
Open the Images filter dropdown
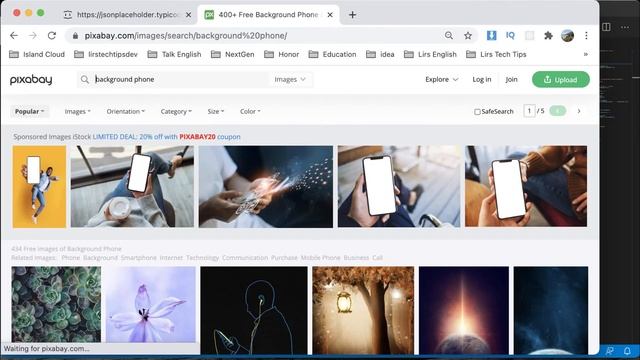[78, 111]
